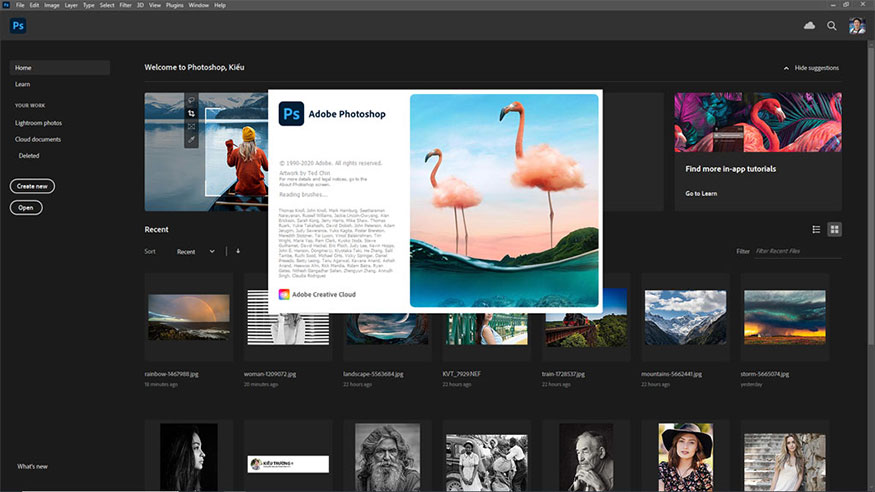The width and height of the screenshot is (875, 492).
Task: Open the user profile avatar
Action: point(857,26)
